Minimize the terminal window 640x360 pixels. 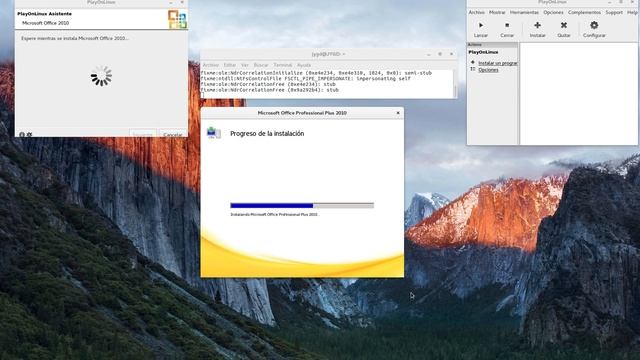(x=429, y=54)
